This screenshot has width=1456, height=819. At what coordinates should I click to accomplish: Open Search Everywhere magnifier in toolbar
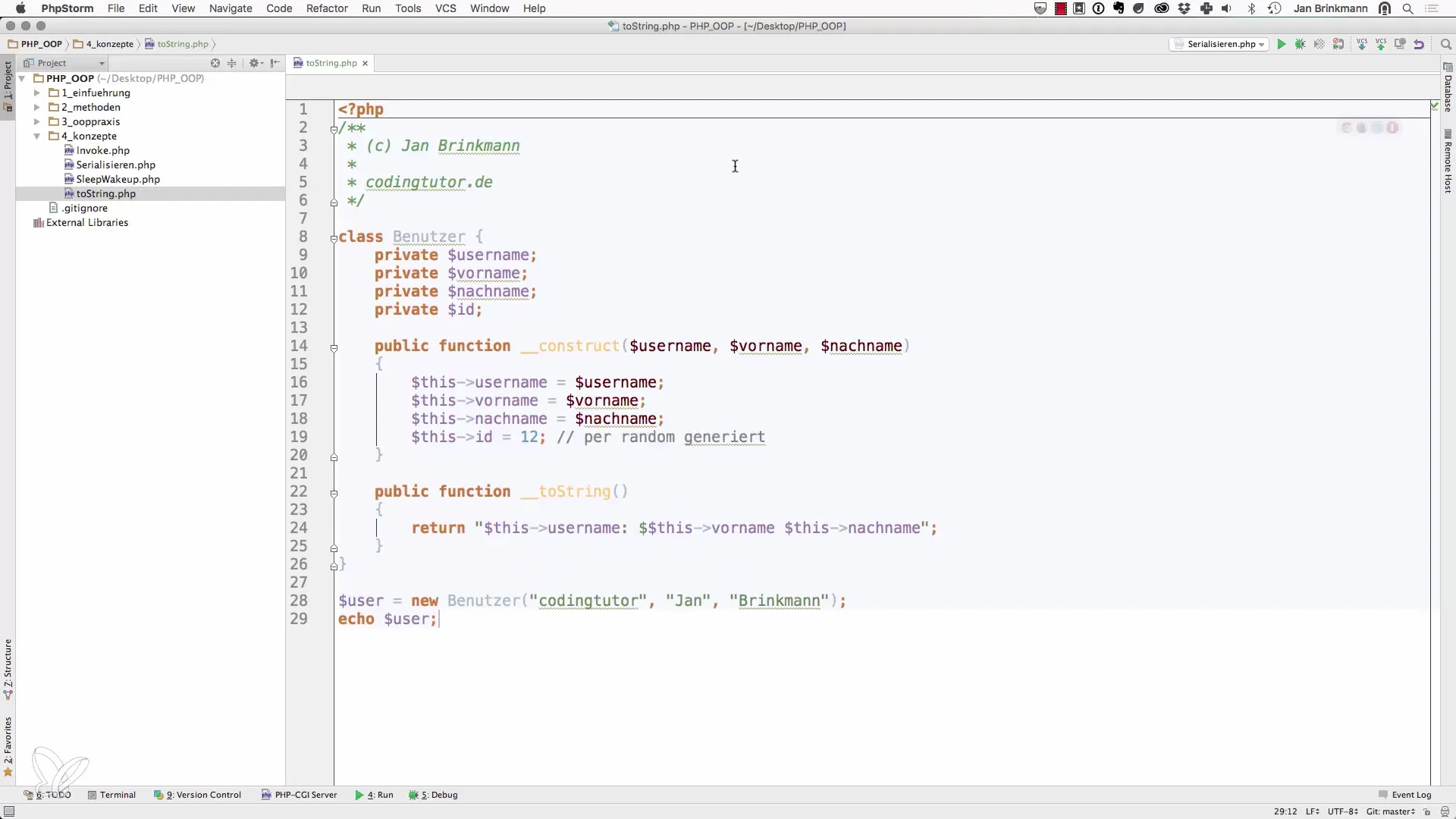(1445, 44)
